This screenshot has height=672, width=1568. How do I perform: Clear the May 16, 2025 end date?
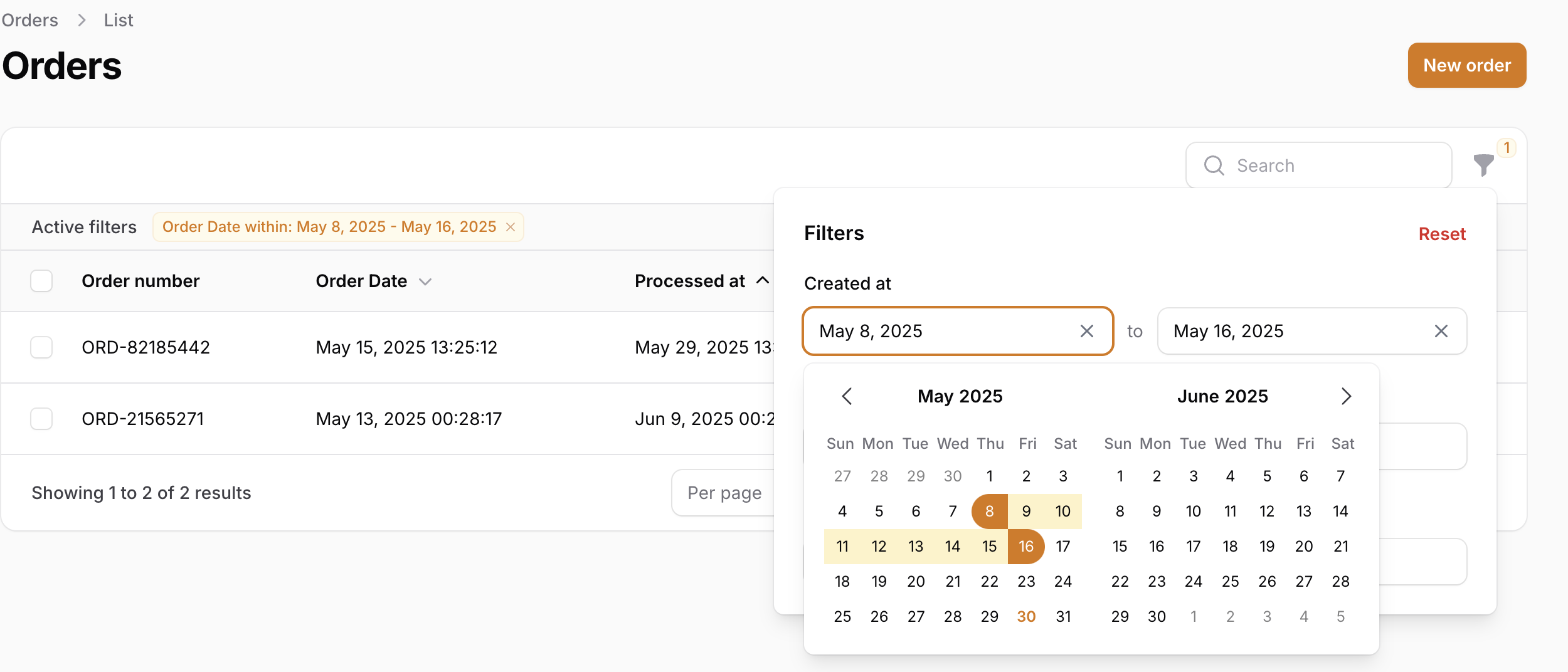click(1441, 331)
